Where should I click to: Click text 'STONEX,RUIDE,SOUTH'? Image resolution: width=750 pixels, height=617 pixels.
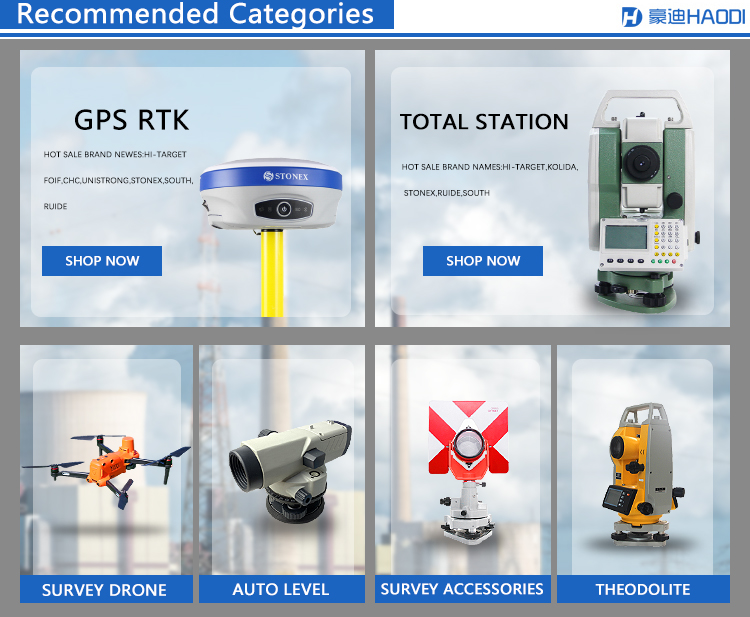(x=447, y=193)
